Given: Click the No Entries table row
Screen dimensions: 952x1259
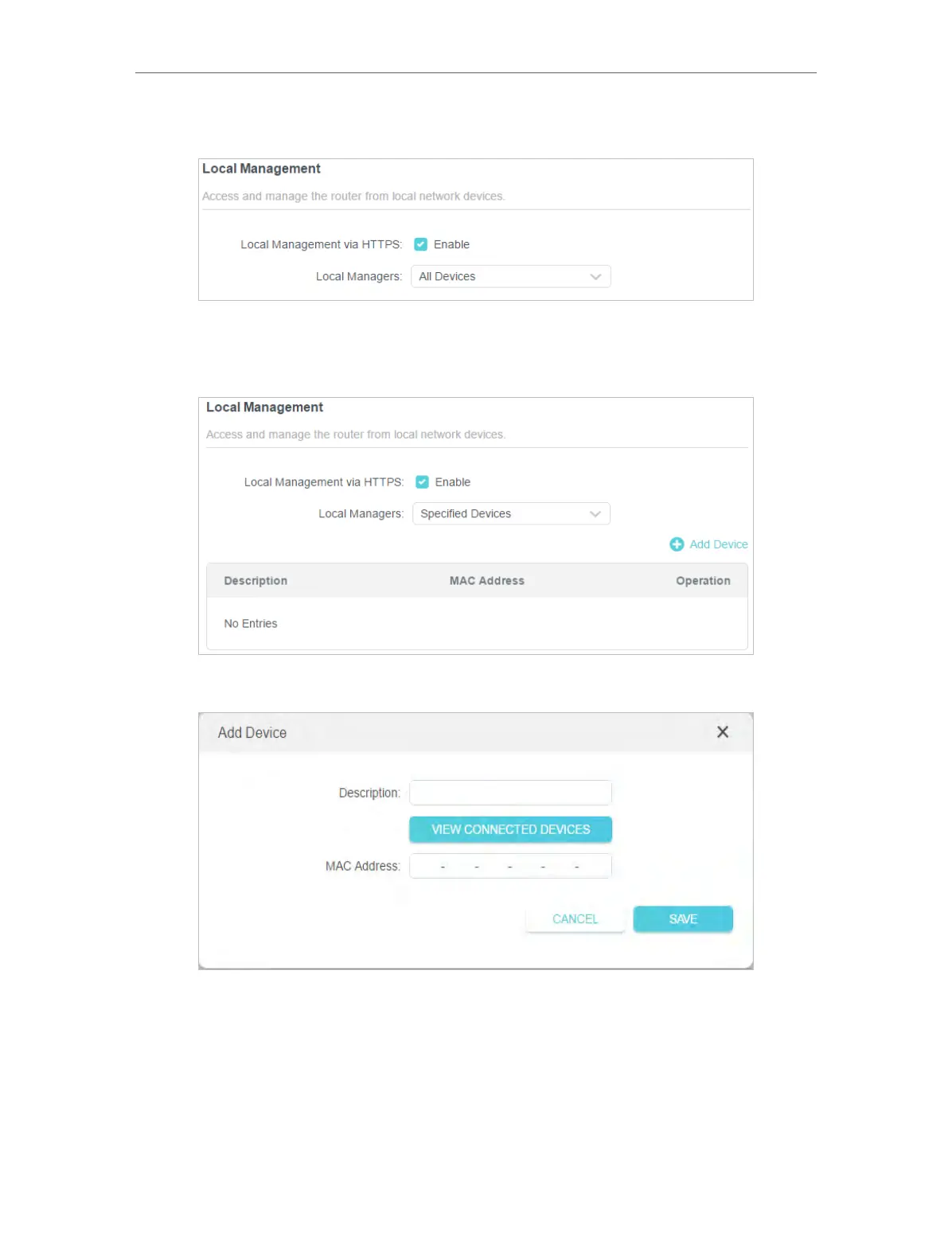Looking at the screenshot, I should click(x=476, y=624).
